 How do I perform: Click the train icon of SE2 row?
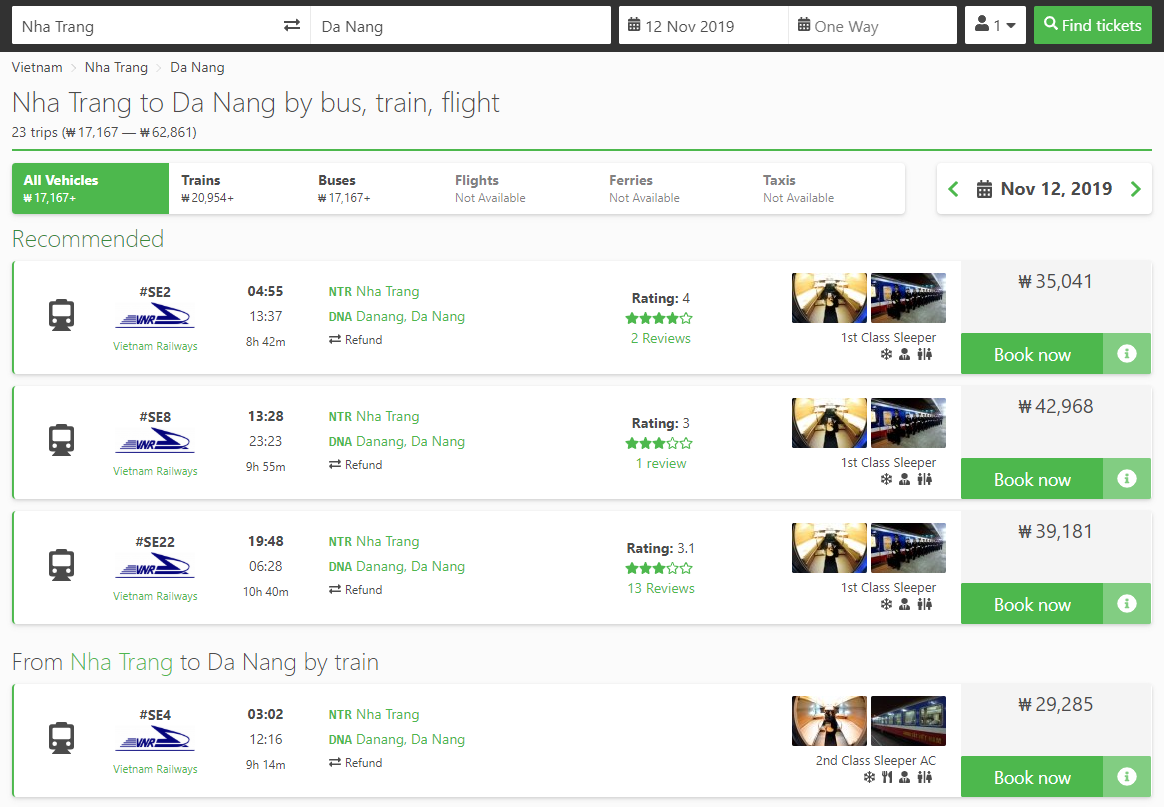(x=62, y=315)
